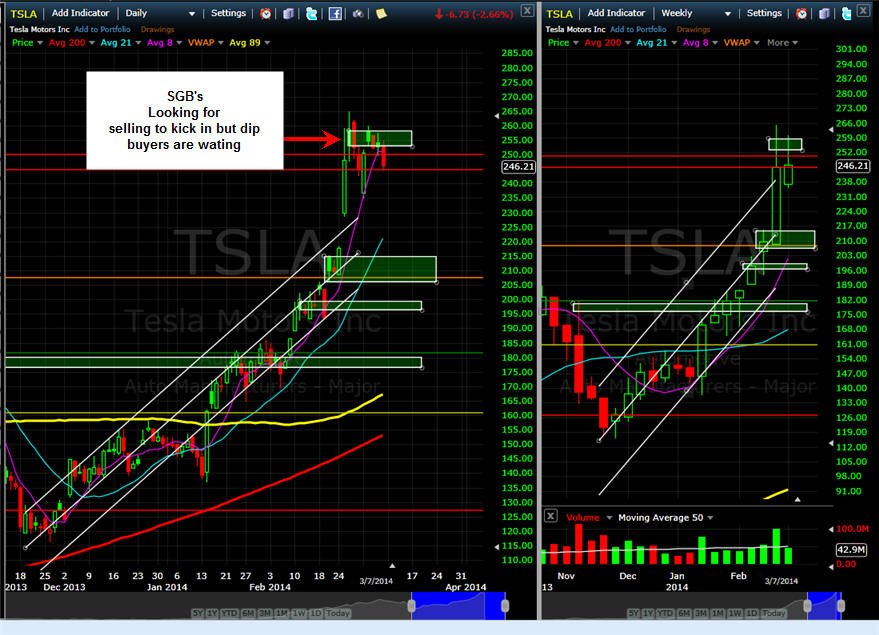Screen dimensions: 879x635
Task: Expand Avg 89 options in Daily chart
Action: 267,43
